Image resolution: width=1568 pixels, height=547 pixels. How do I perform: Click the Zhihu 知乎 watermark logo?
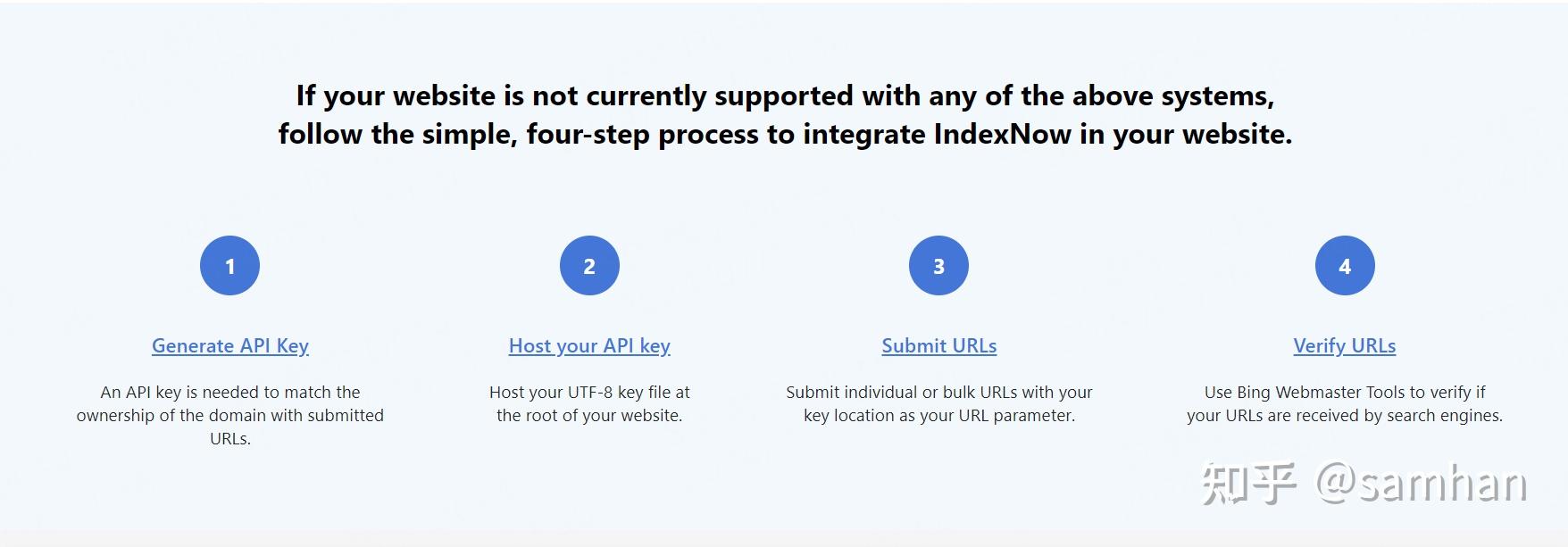click(x=1249, y=485)
